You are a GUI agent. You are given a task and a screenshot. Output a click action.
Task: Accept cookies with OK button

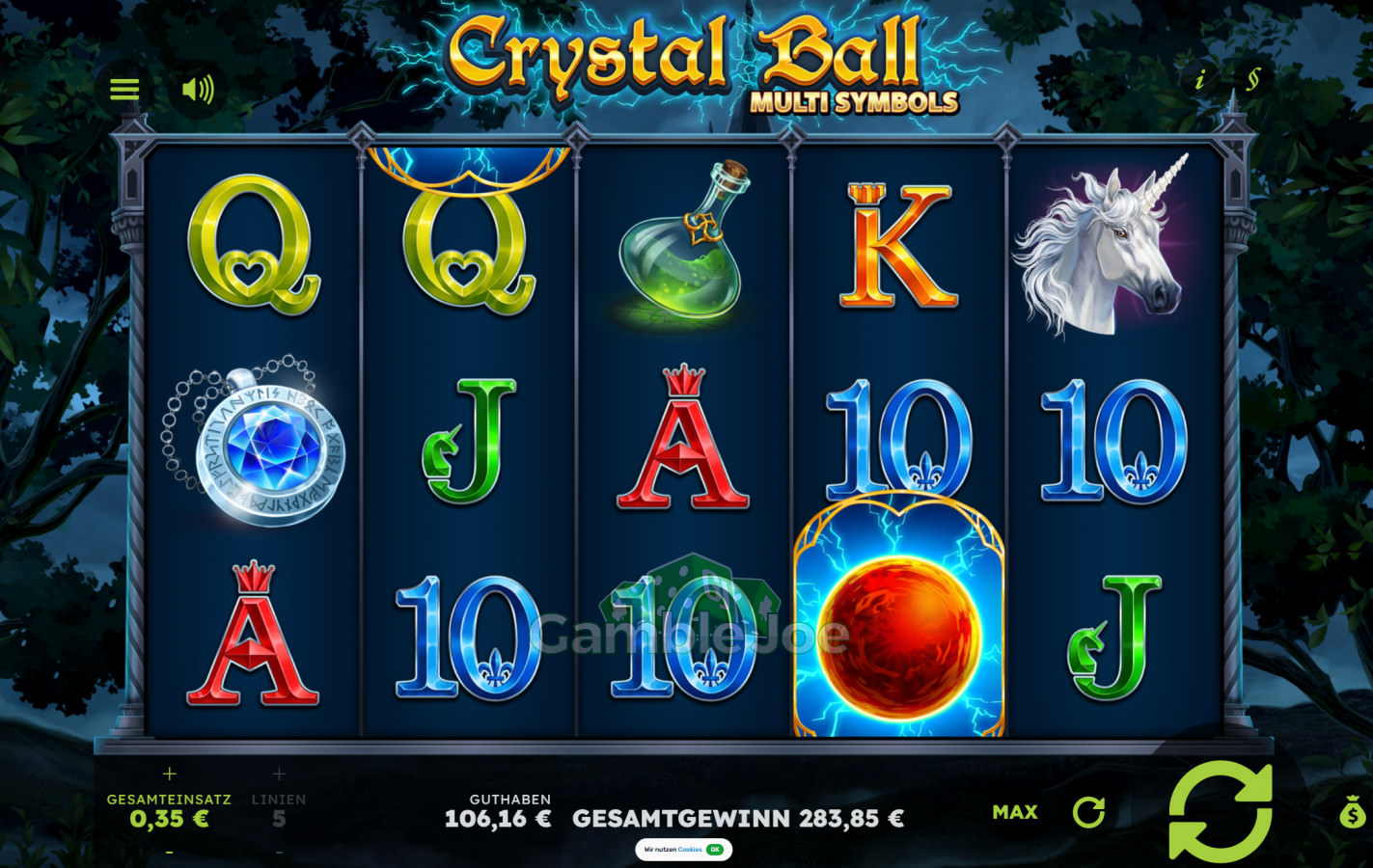coord(715,850)
